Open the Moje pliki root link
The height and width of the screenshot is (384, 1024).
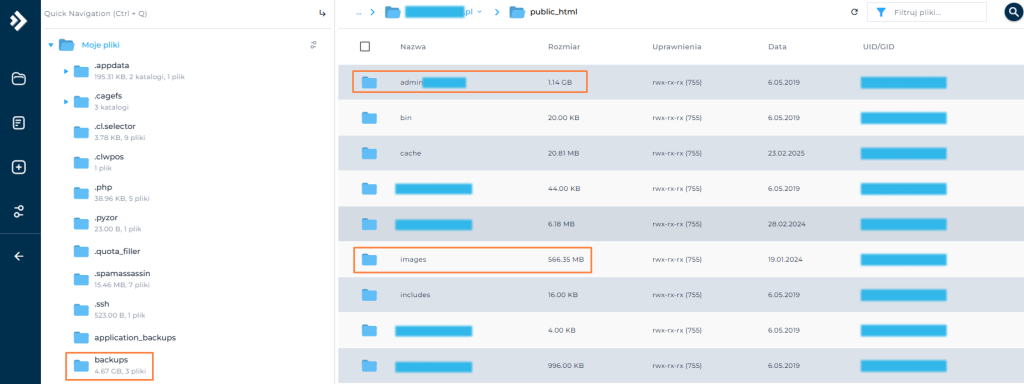[x=101, y=45]
